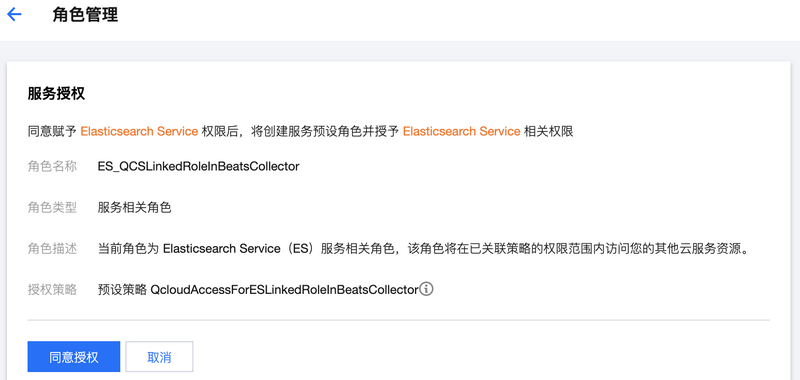Click the role description text
The width and height of the screenshot is (800, 380).
[423, 249]
